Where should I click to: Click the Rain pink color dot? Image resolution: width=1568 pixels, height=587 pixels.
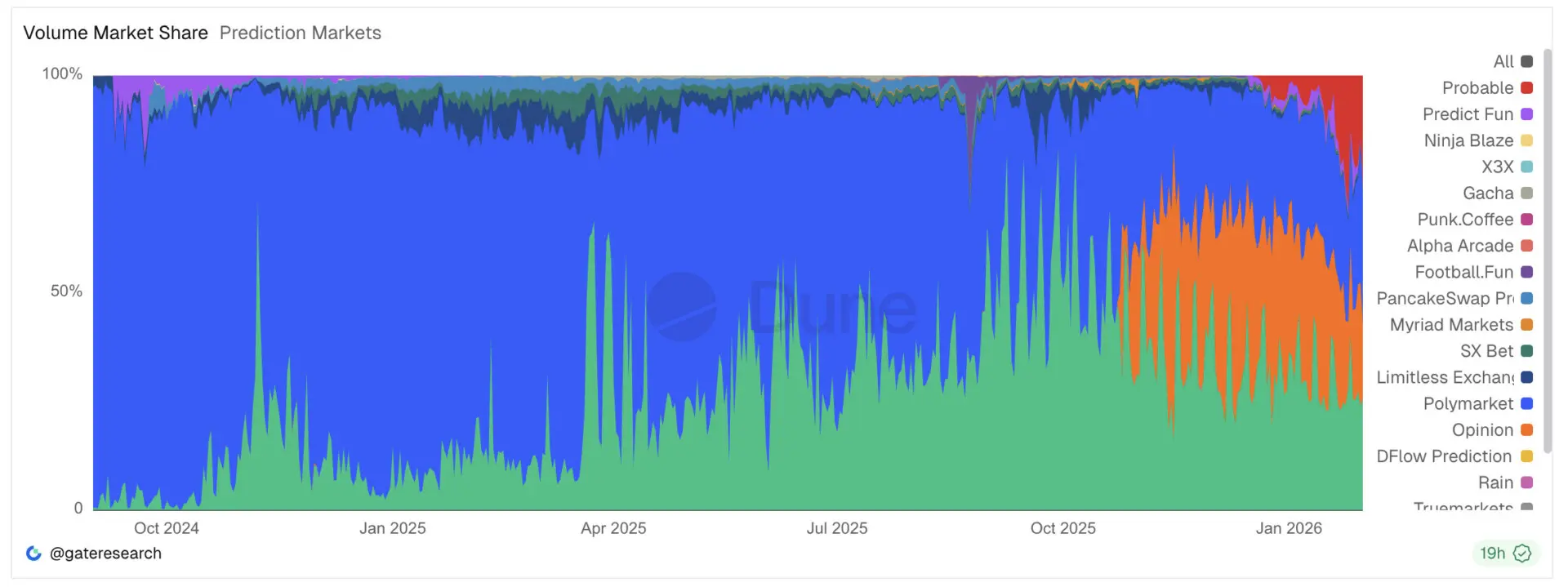[x=1526, y=482]
